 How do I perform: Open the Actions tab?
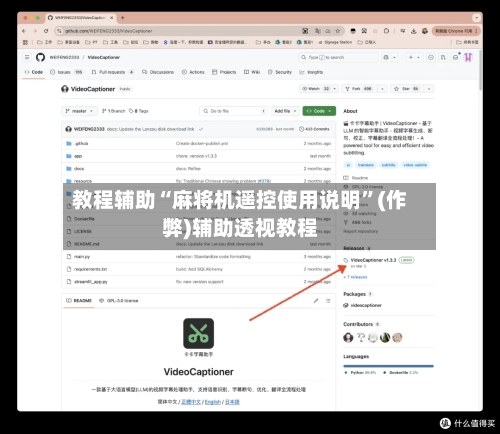coord(193,72)
